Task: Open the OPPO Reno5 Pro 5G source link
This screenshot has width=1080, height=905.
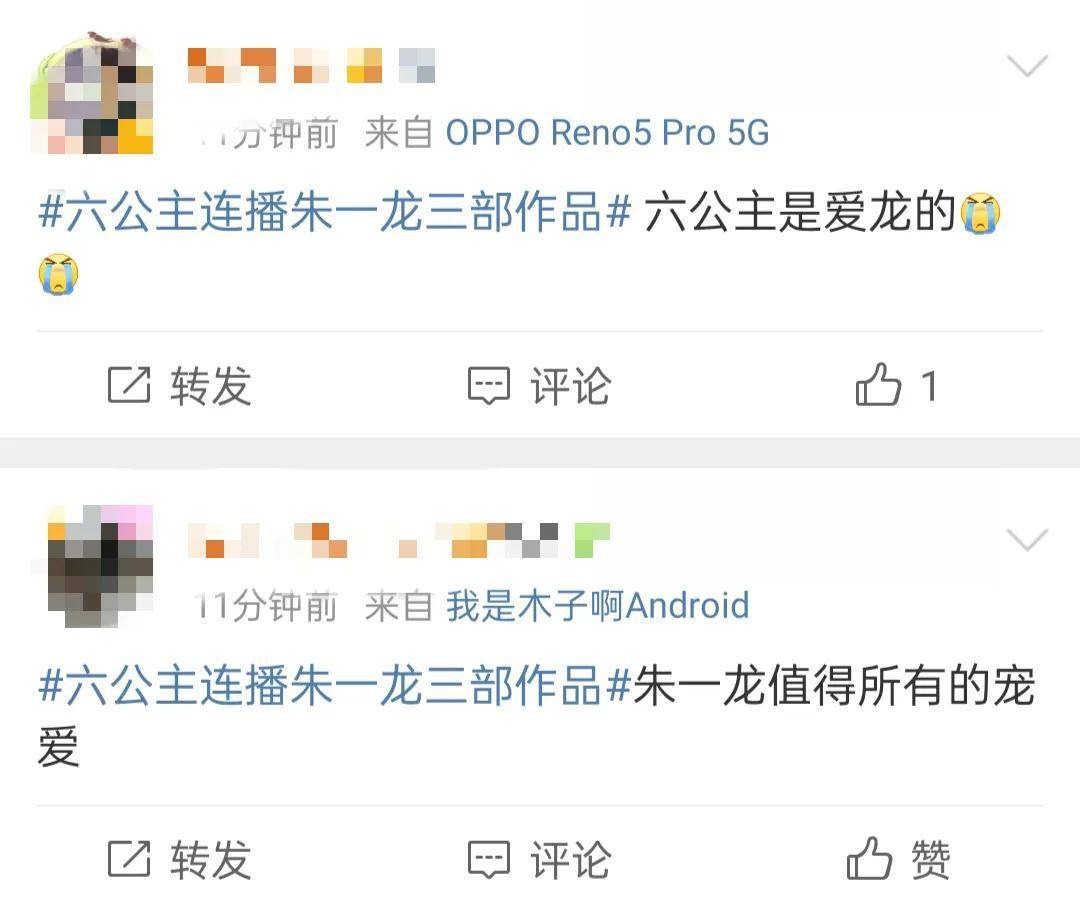Action: [607, 132]
